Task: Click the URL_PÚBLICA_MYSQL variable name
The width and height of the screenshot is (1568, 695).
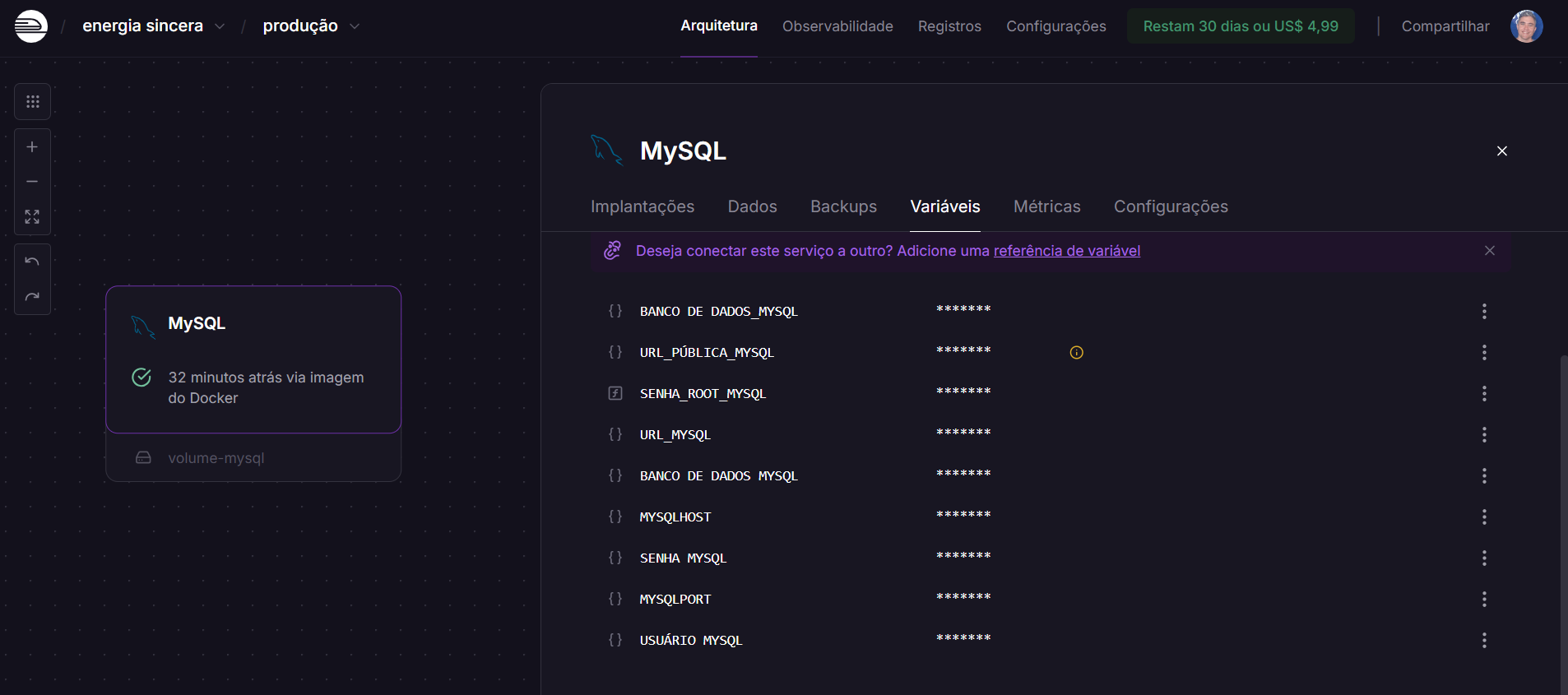Action: (707, 353)
